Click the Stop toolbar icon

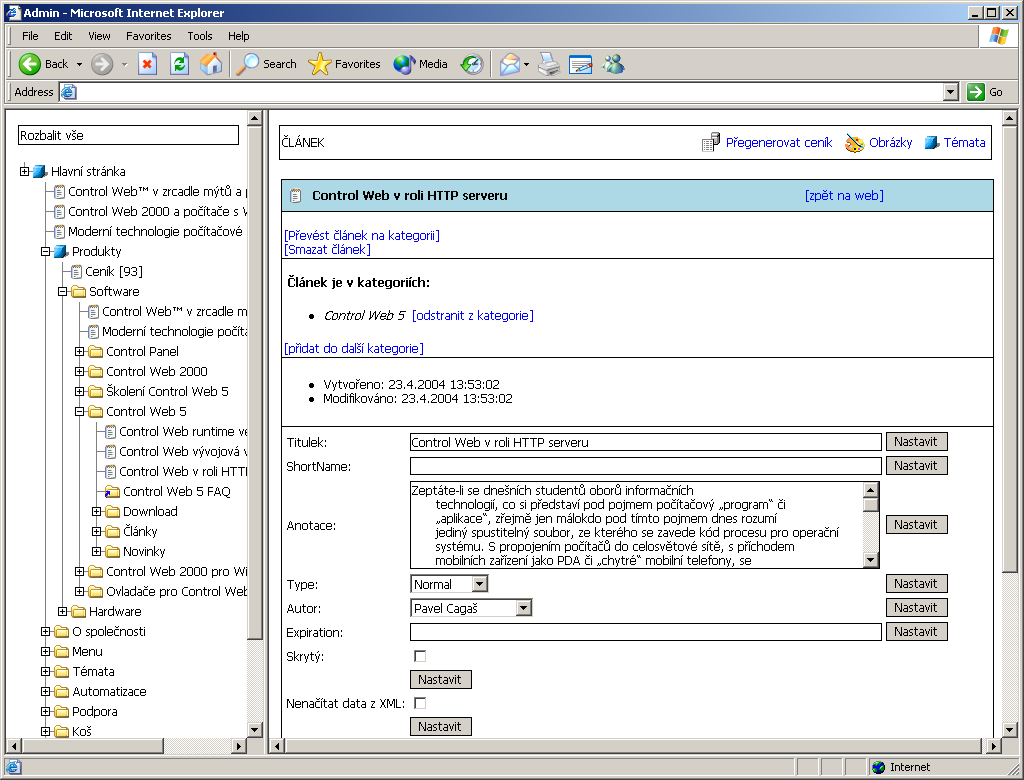(148, 64)
